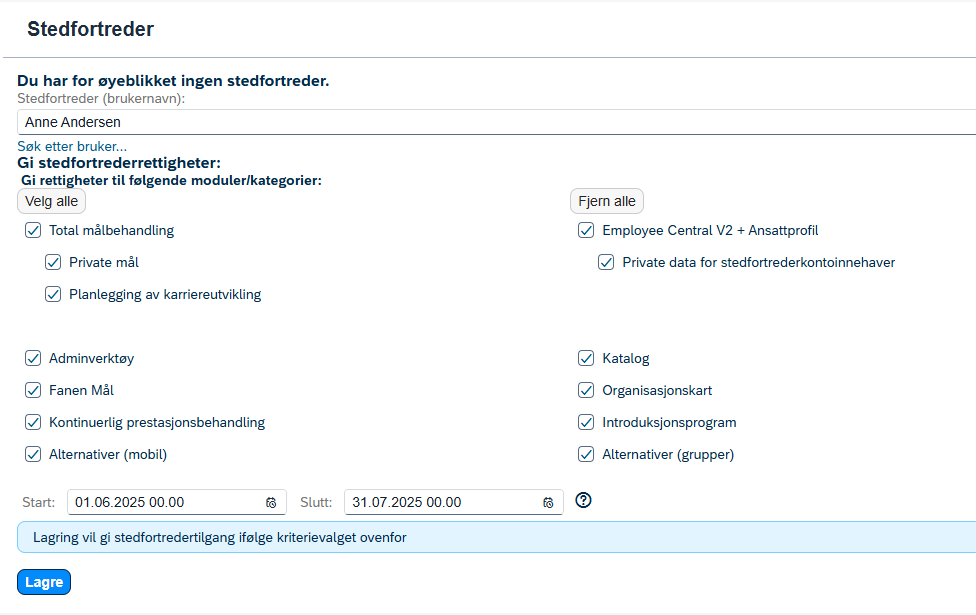Open the Start date calendar picker icon
The image size is (976, 615).
point(271,503)
